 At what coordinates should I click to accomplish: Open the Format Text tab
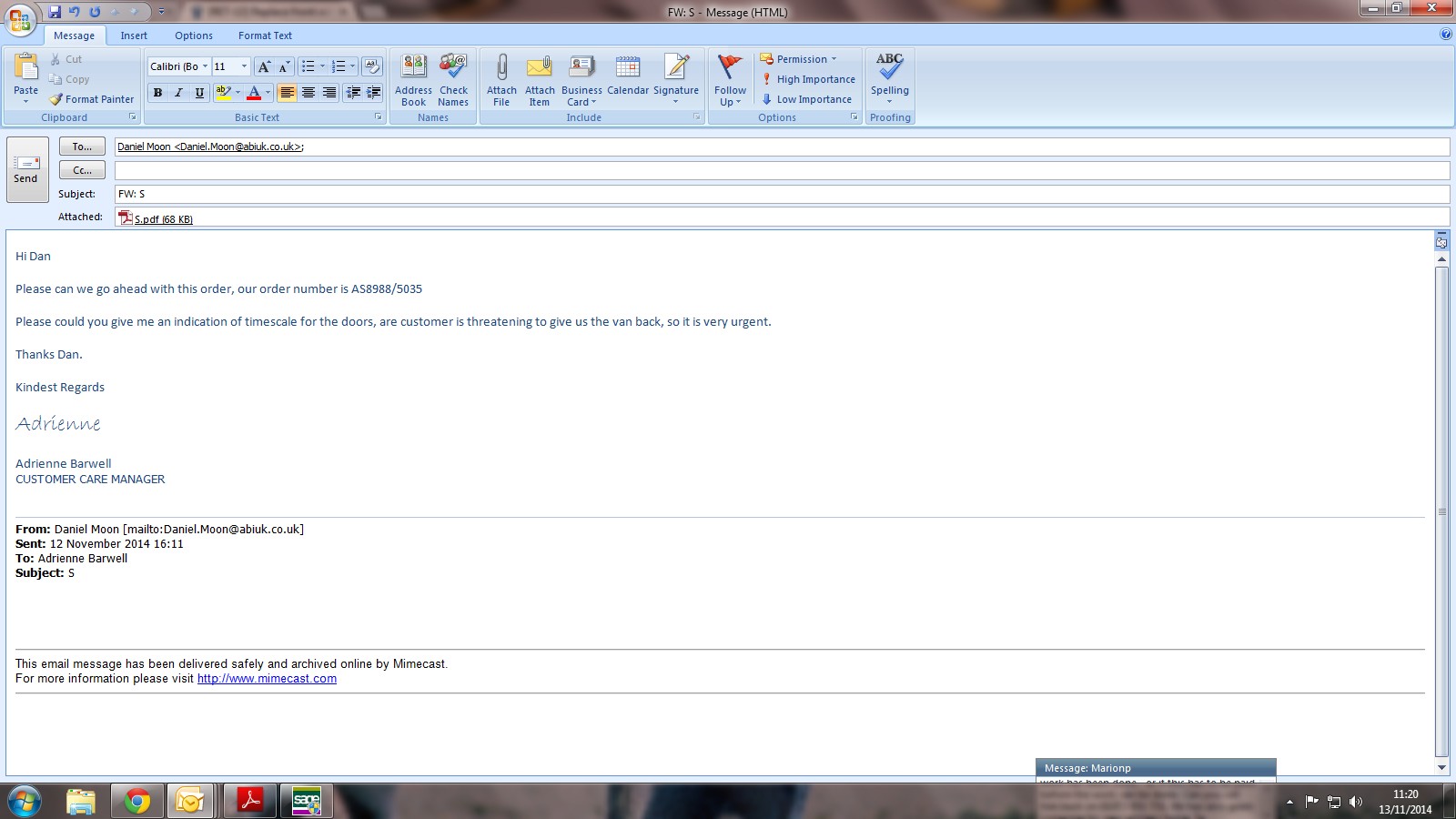click(265, 35)
